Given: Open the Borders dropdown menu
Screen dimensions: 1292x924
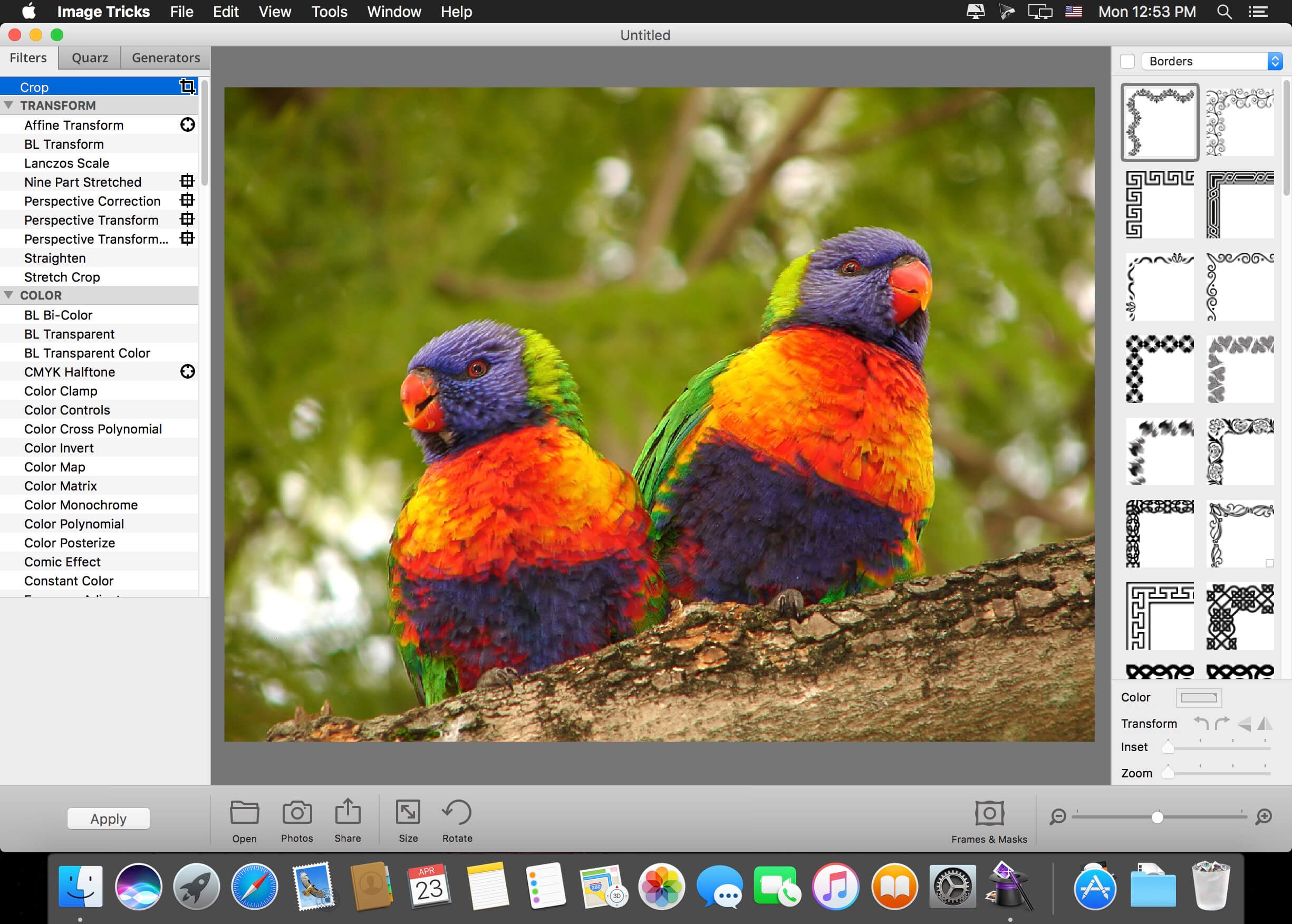Looking at the screenshot, I should point(1212,62).
